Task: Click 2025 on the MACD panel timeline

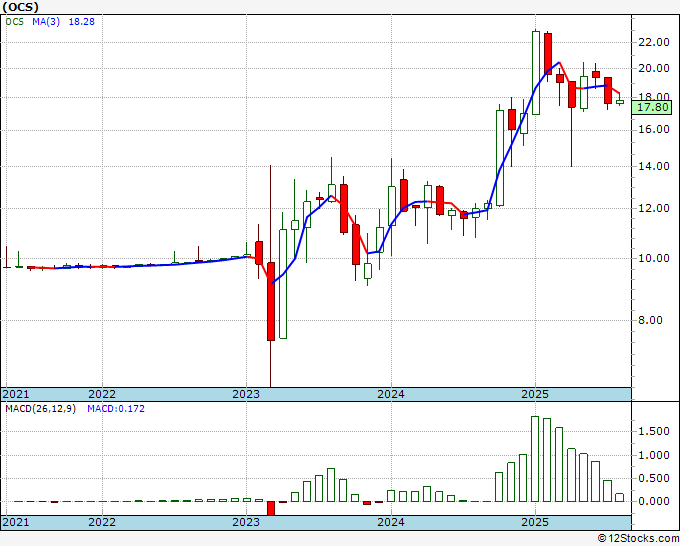Action: coord(535,522)
